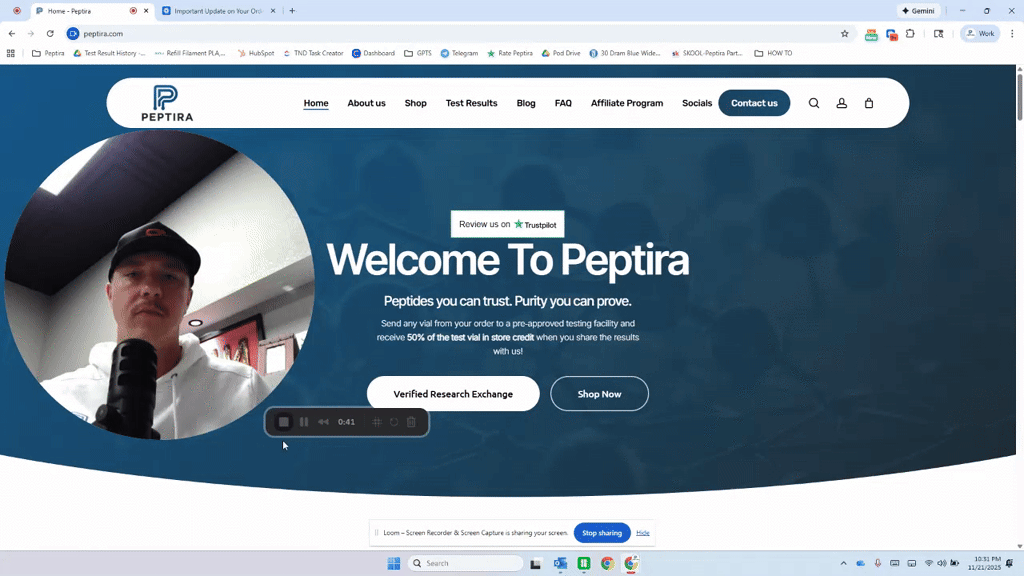Open the Test Results page
Screen dimensions: 1024x576
click(471, 102)
